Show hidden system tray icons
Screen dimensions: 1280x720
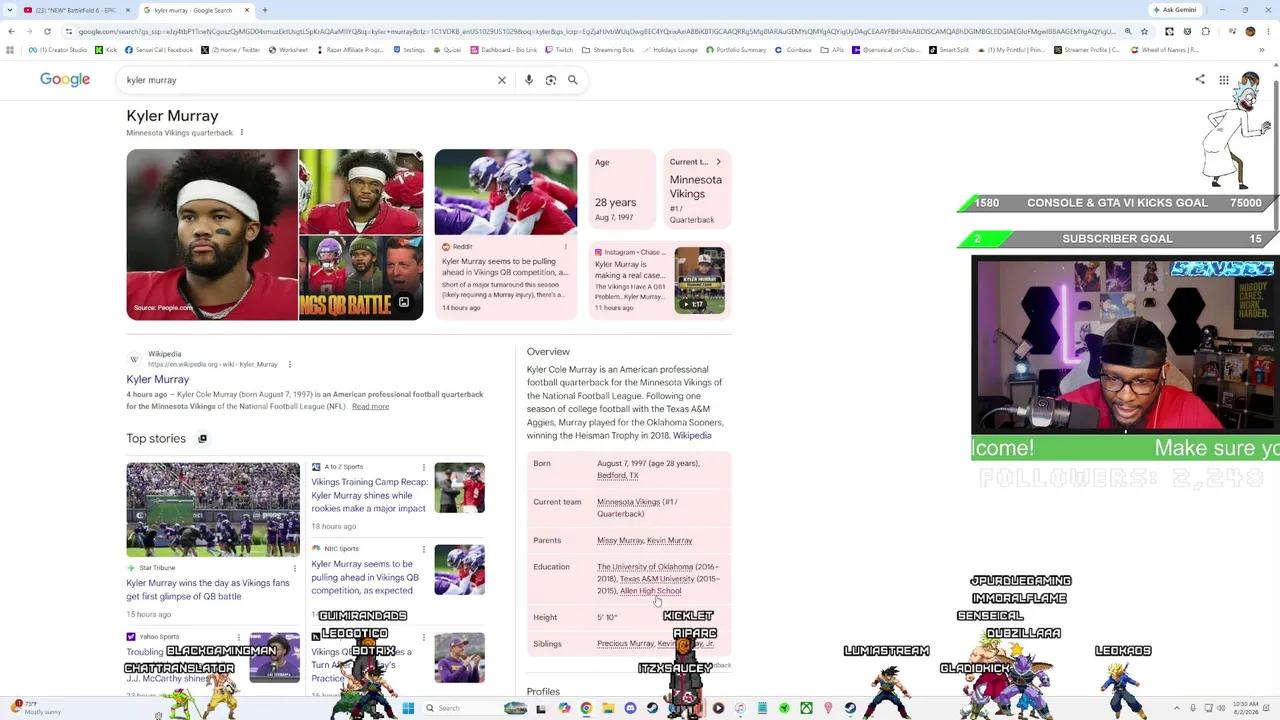tap(1177, 708)
